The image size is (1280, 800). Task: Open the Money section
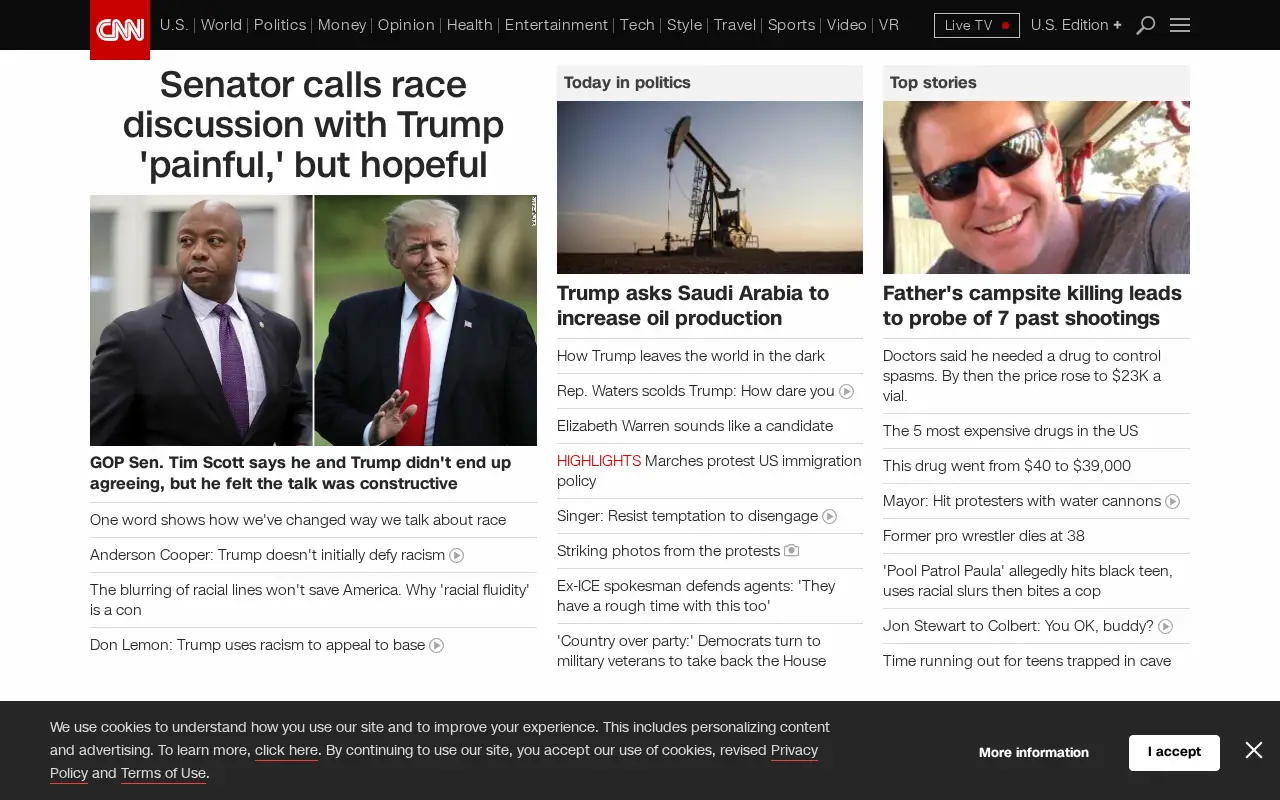(x=342, y=25)
